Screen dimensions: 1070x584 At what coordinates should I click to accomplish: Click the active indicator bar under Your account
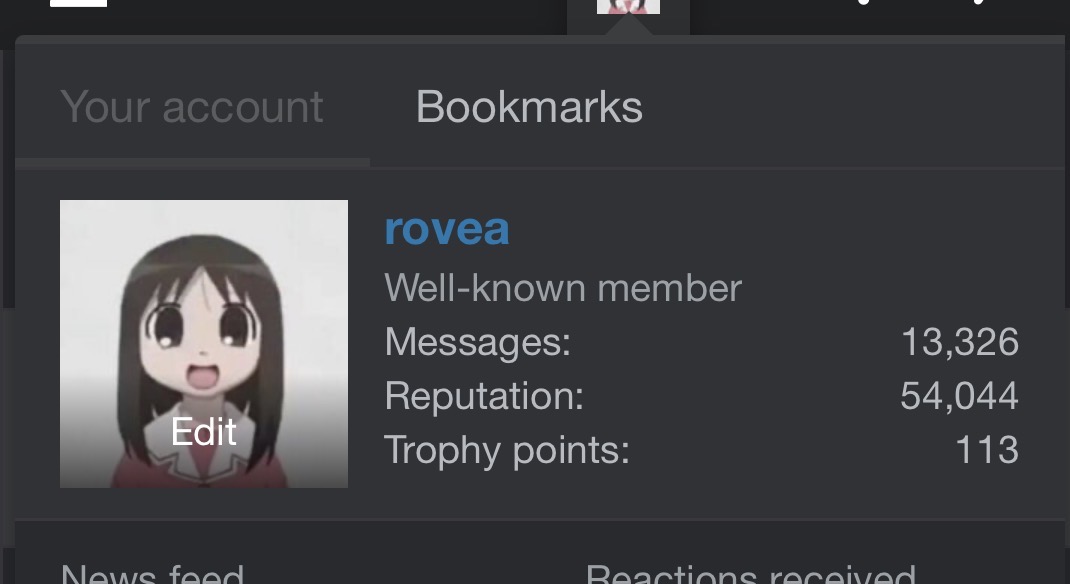tap(192, 162)
